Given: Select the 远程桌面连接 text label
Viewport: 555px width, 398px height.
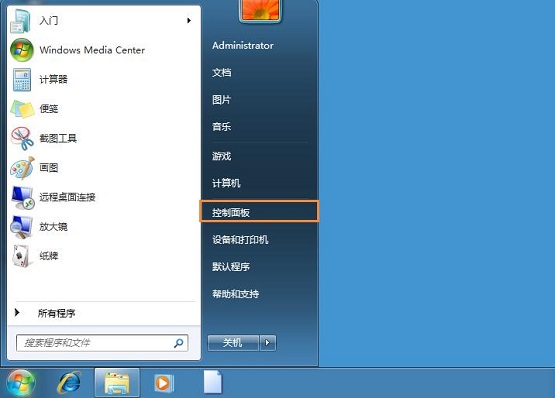Looking at the screenshot, I should pyautogui.click(x=67, y=197).
